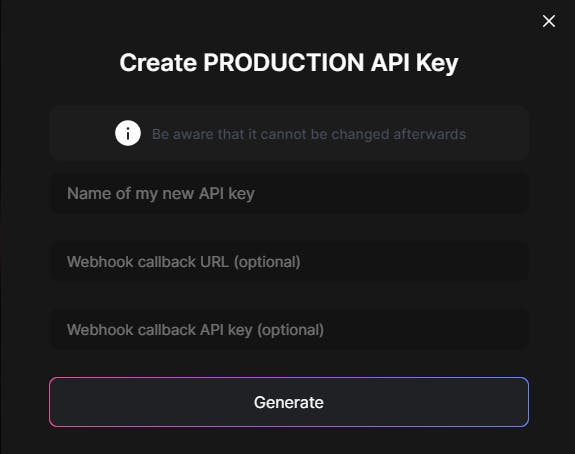Activate the Webhook callback API key input
This screenshot has width=575, height=454.
[289, 329]
